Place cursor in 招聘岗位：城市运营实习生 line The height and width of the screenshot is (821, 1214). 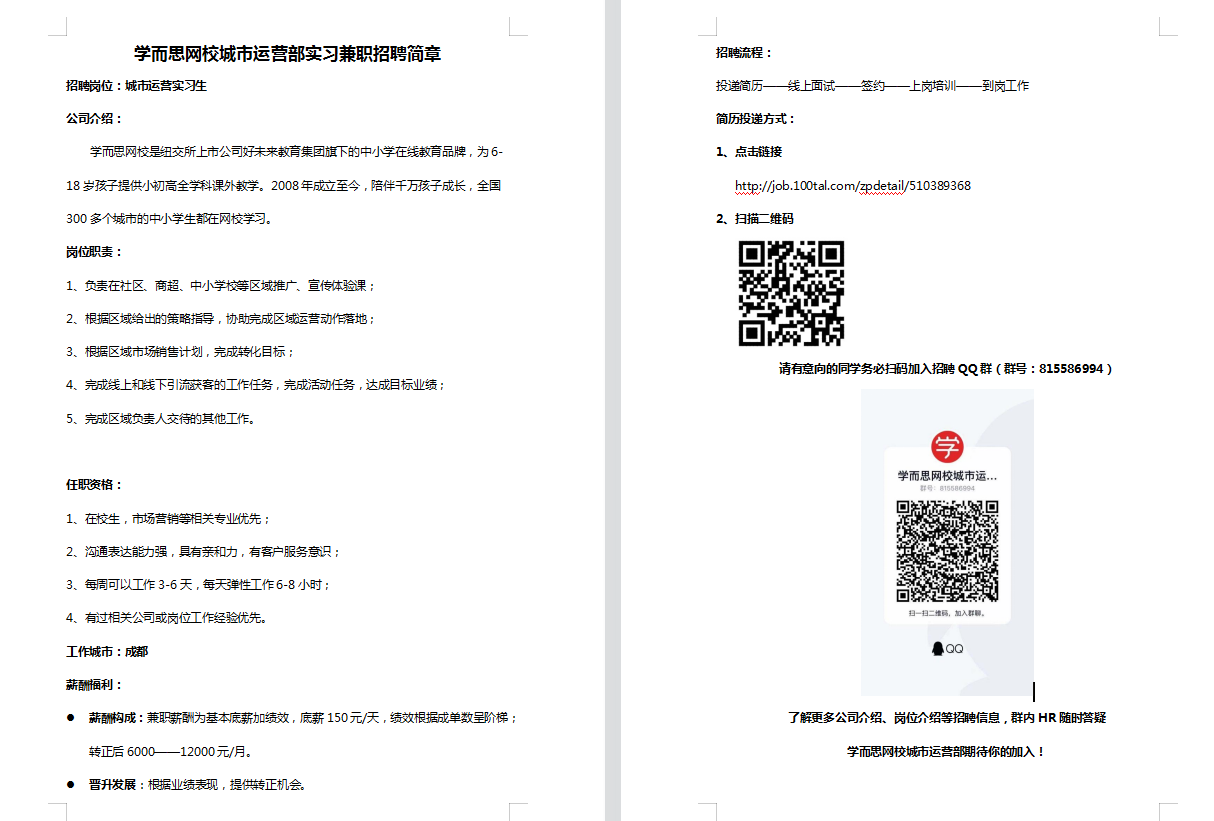coord(137,86)
